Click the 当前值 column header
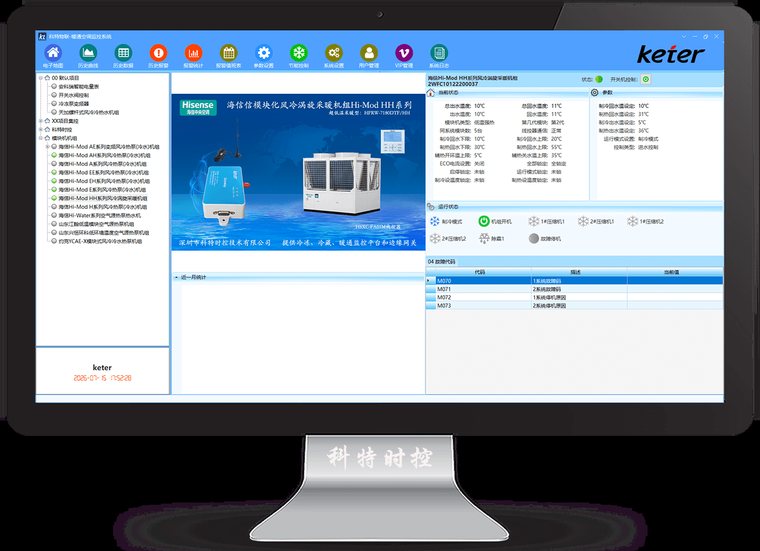Viewport: 760px width, 551px height. pos(672,272)
